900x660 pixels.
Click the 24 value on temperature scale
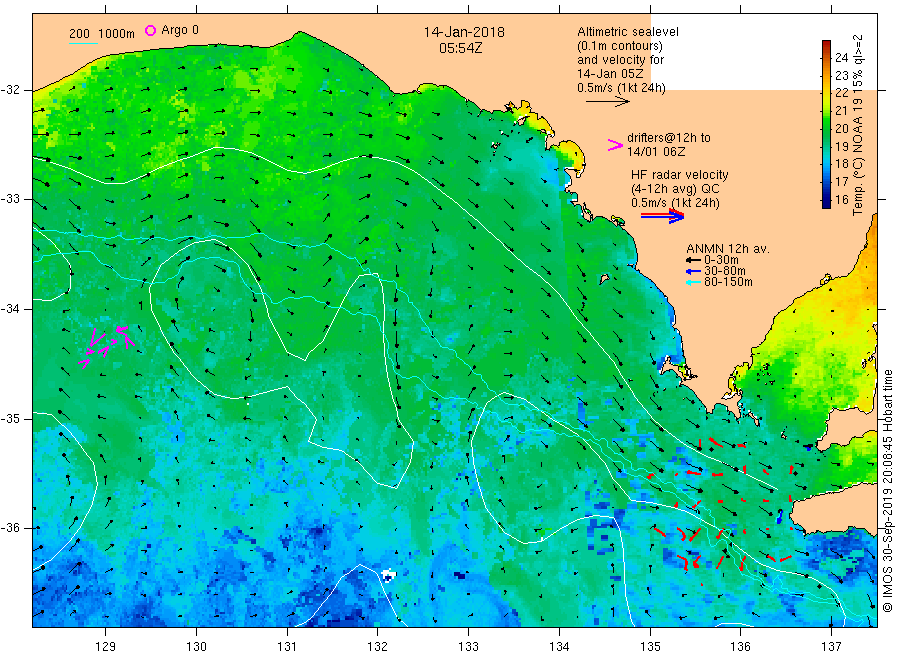pyautogui.click(x=841, y=57)
